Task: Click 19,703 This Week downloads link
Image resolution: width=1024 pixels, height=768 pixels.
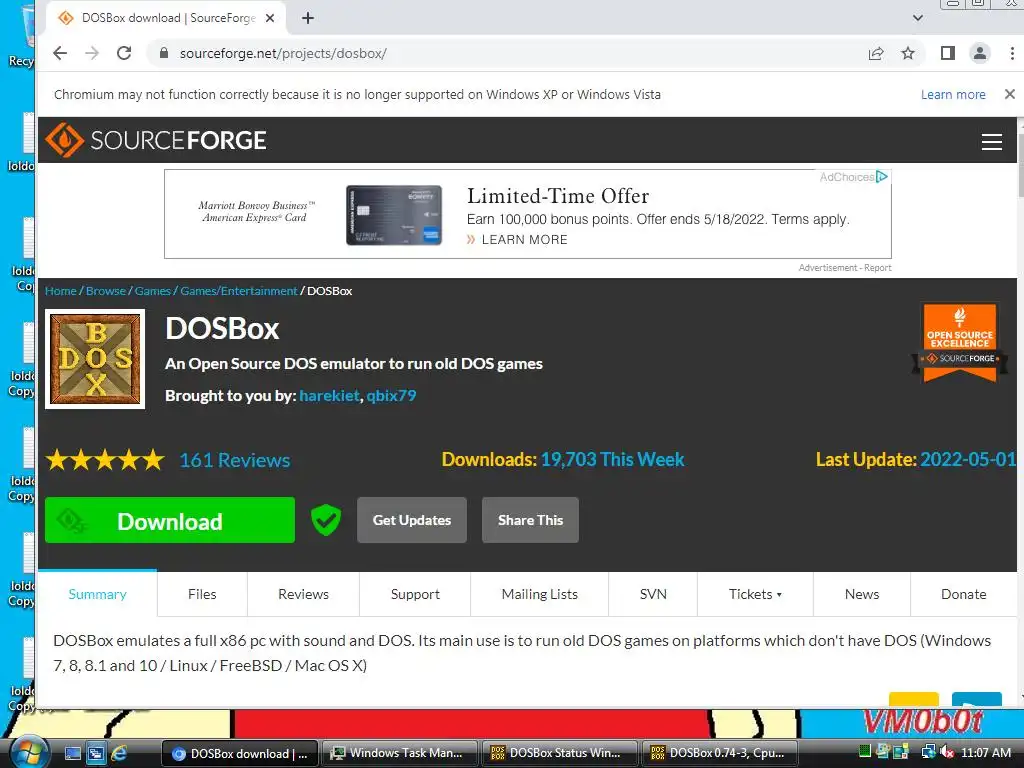Action: [x=612, y=459]
